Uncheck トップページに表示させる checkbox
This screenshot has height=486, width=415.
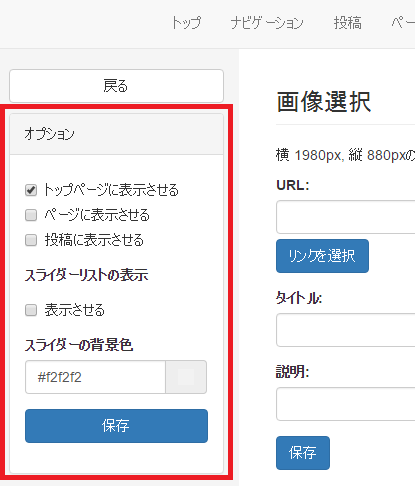click(31, 190)
